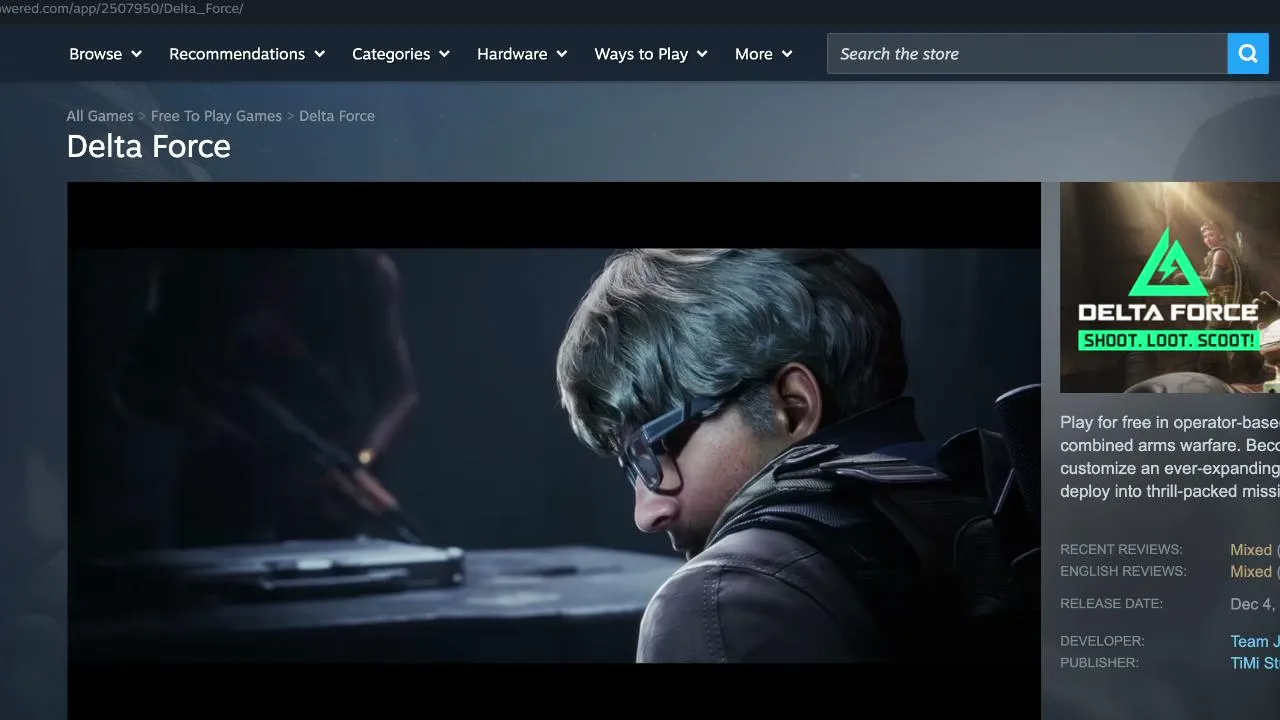
Task: Open the More menu
Action: click(x=764, y=54)
